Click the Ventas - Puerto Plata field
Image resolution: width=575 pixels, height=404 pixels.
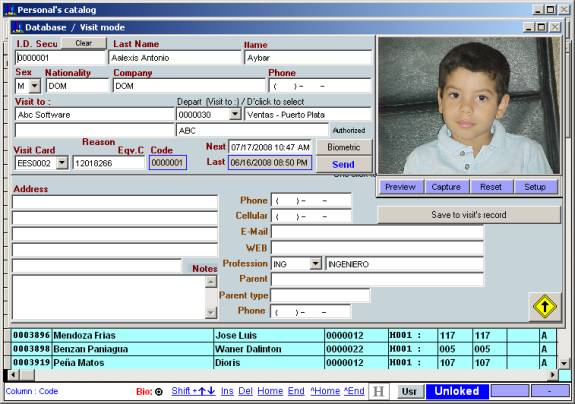pos(308,115)
